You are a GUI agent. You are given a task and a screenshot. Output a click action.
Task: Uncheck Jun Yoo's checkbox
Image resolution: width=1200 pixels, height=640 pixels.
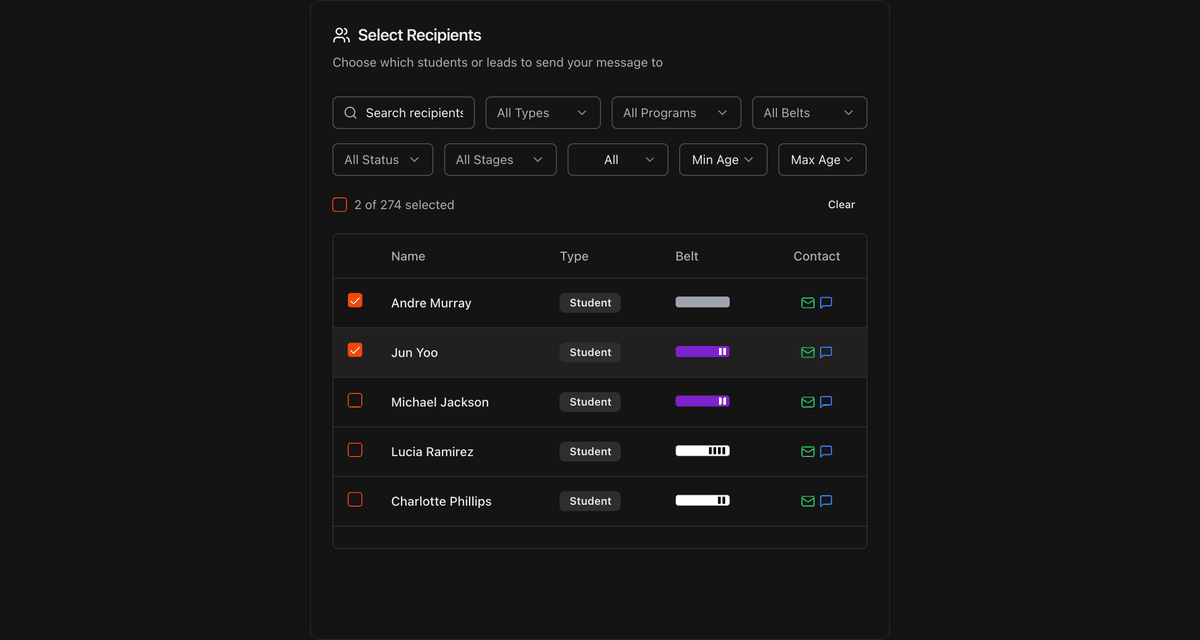pyautogui.click(x=355, y=350)
